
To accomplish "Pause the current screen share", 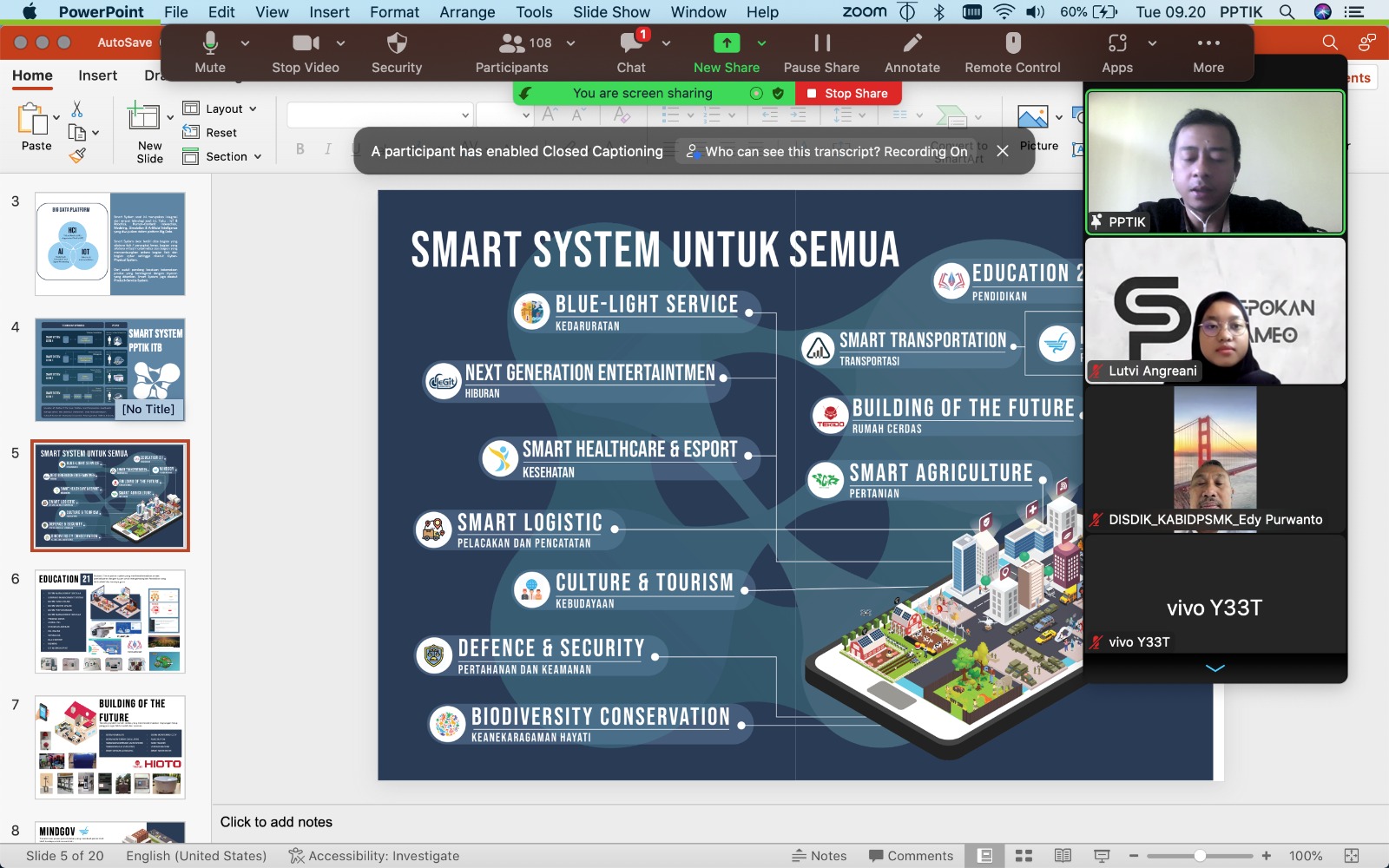I will (821, 54).
